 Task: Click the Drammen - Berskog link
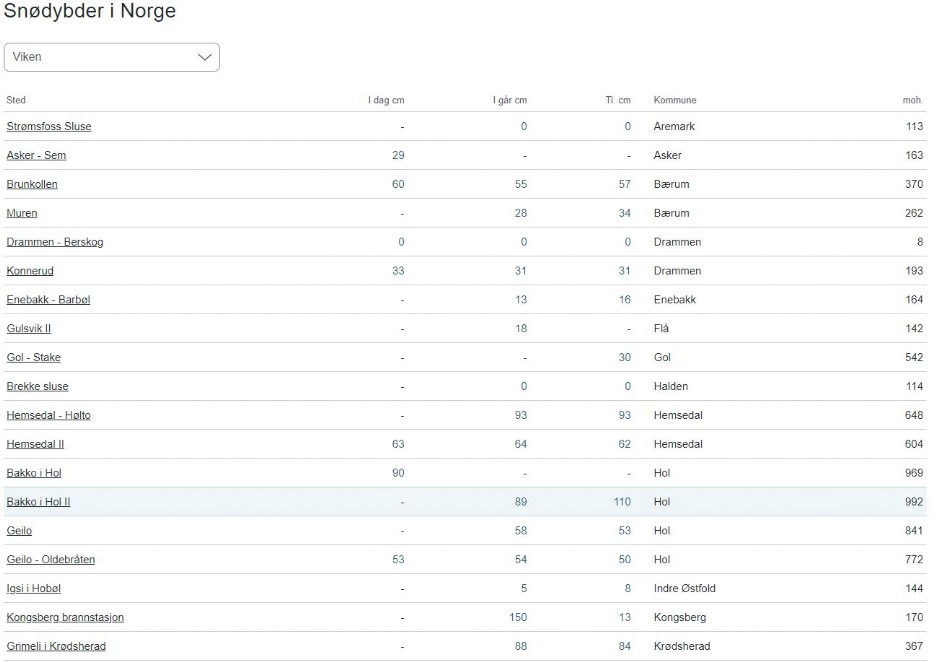click(55, 242)
